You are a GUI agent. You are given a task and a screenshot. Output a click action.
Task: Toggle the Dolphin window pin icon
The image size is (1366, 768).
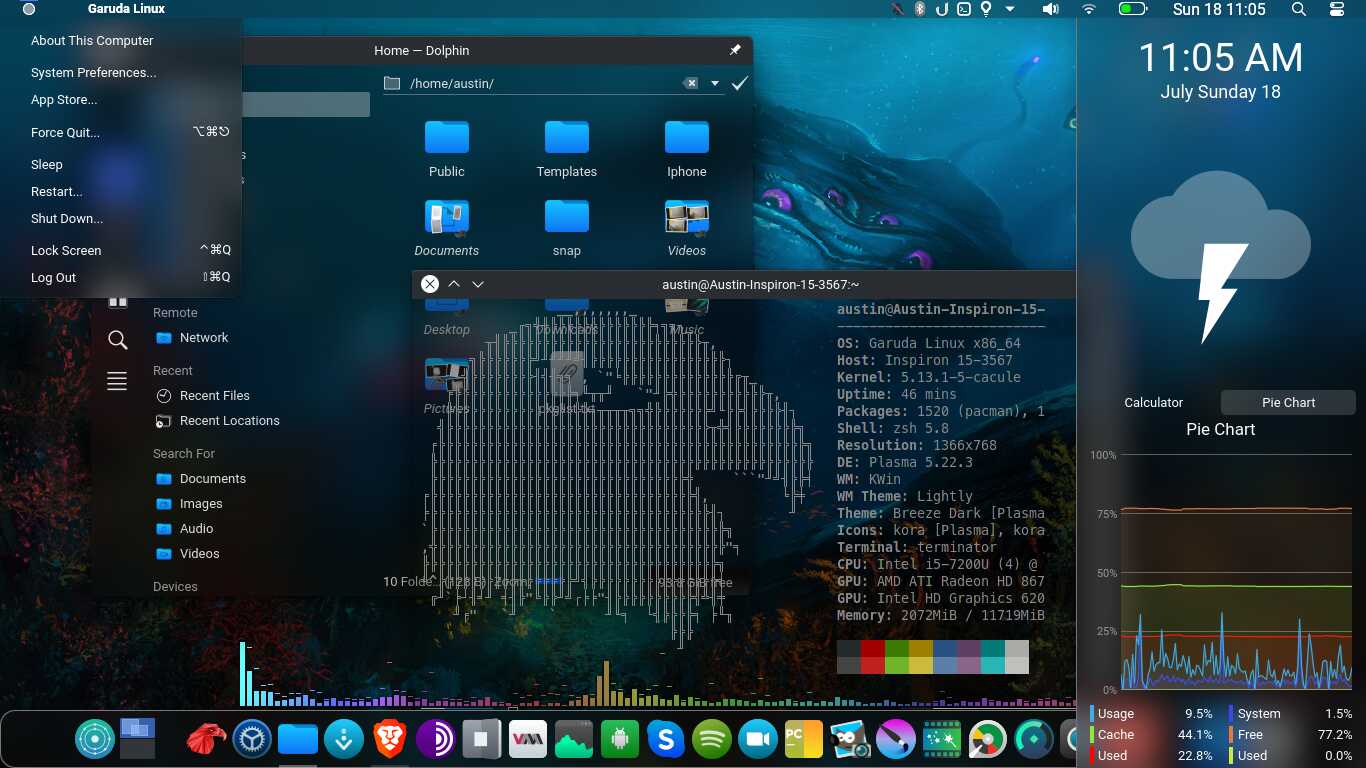tap(735, 50)
